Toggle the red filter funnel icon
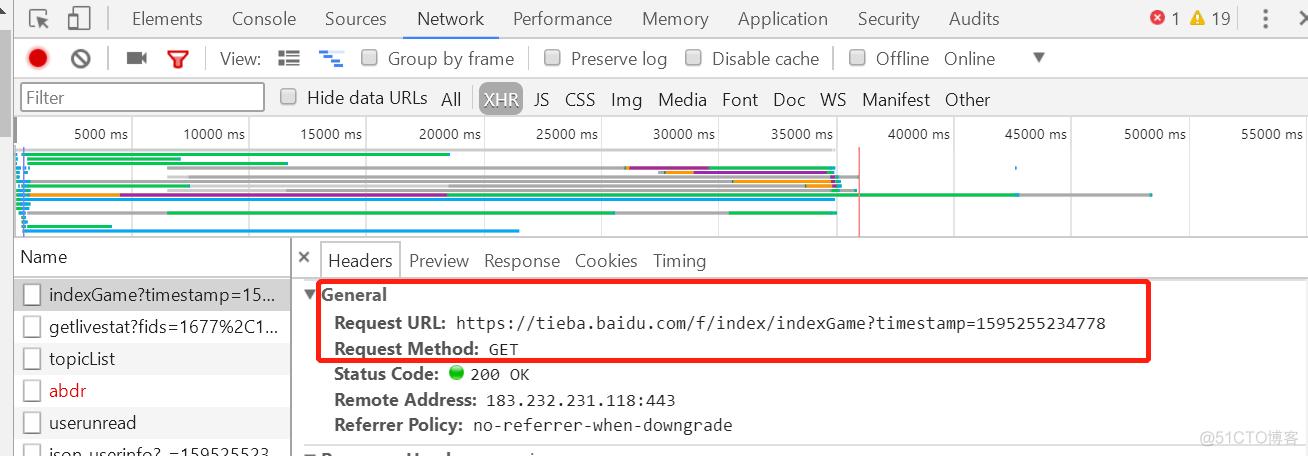Image resolution: width=1308 pixels, height=456 pixels. pyautogui.click(x=178, y=59)
